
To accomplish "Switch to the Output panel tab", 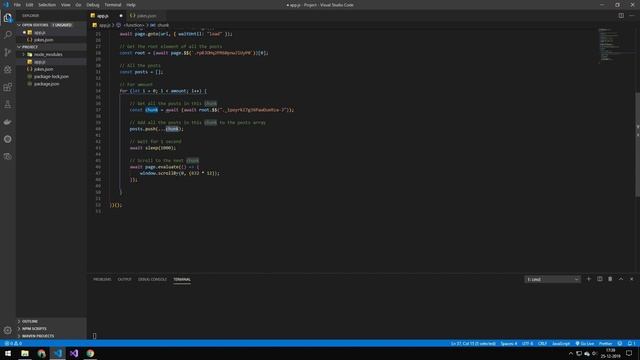I will coord(124,279).
